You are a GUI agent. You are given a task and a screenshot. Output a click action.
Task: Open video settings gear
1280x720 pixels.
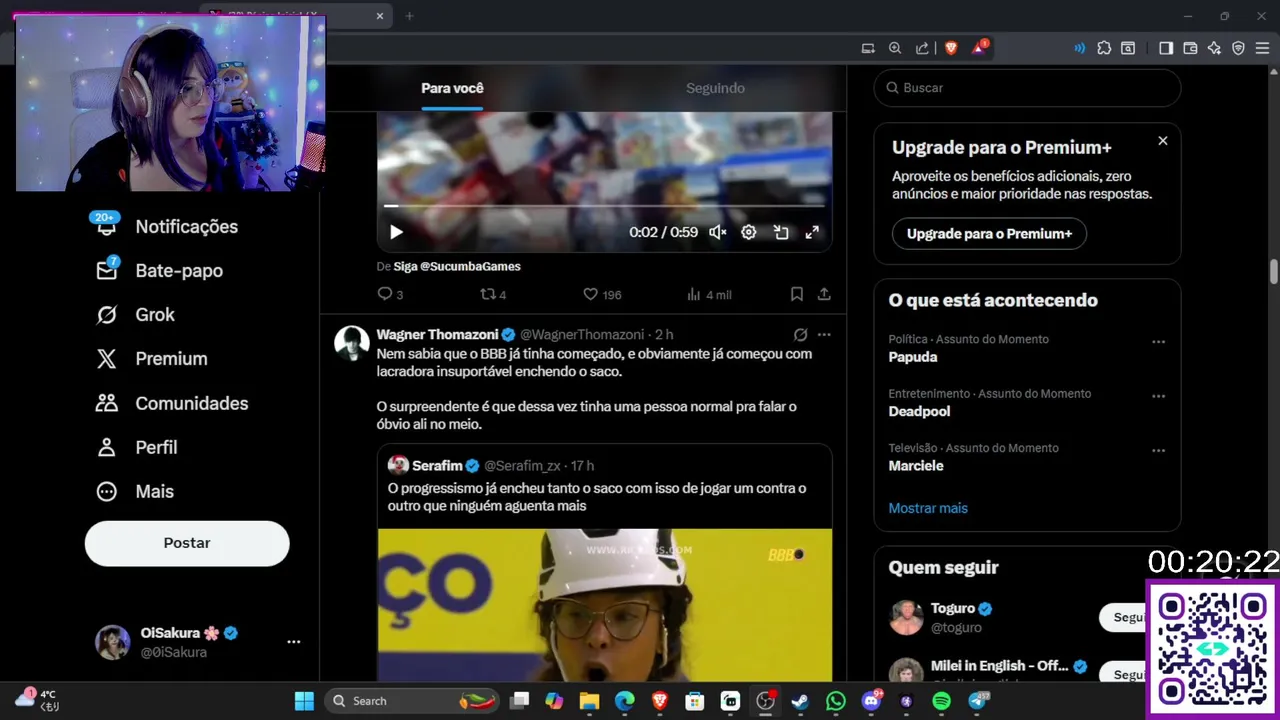tap(749, 232)
